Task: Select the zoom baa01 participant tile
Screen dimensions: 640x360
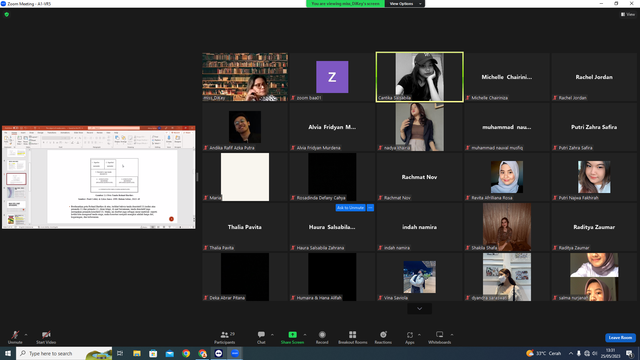Action: pos(332,77)
